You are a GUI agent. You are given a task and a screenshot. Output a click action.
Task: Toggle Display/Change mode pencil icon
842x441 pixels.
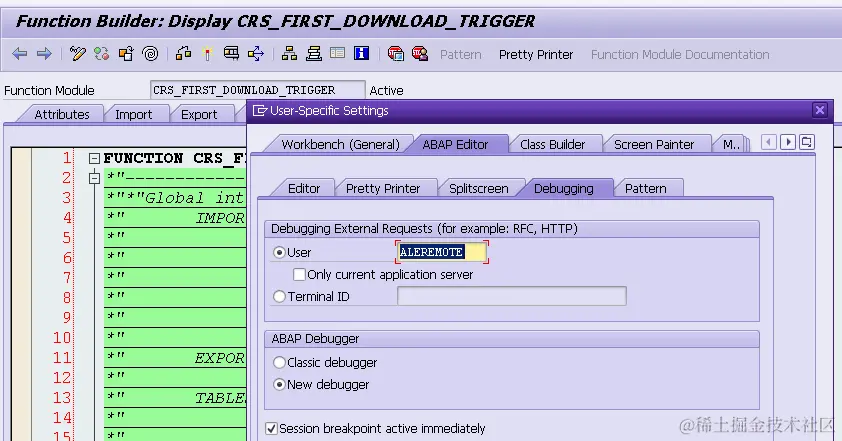[77, 54]
